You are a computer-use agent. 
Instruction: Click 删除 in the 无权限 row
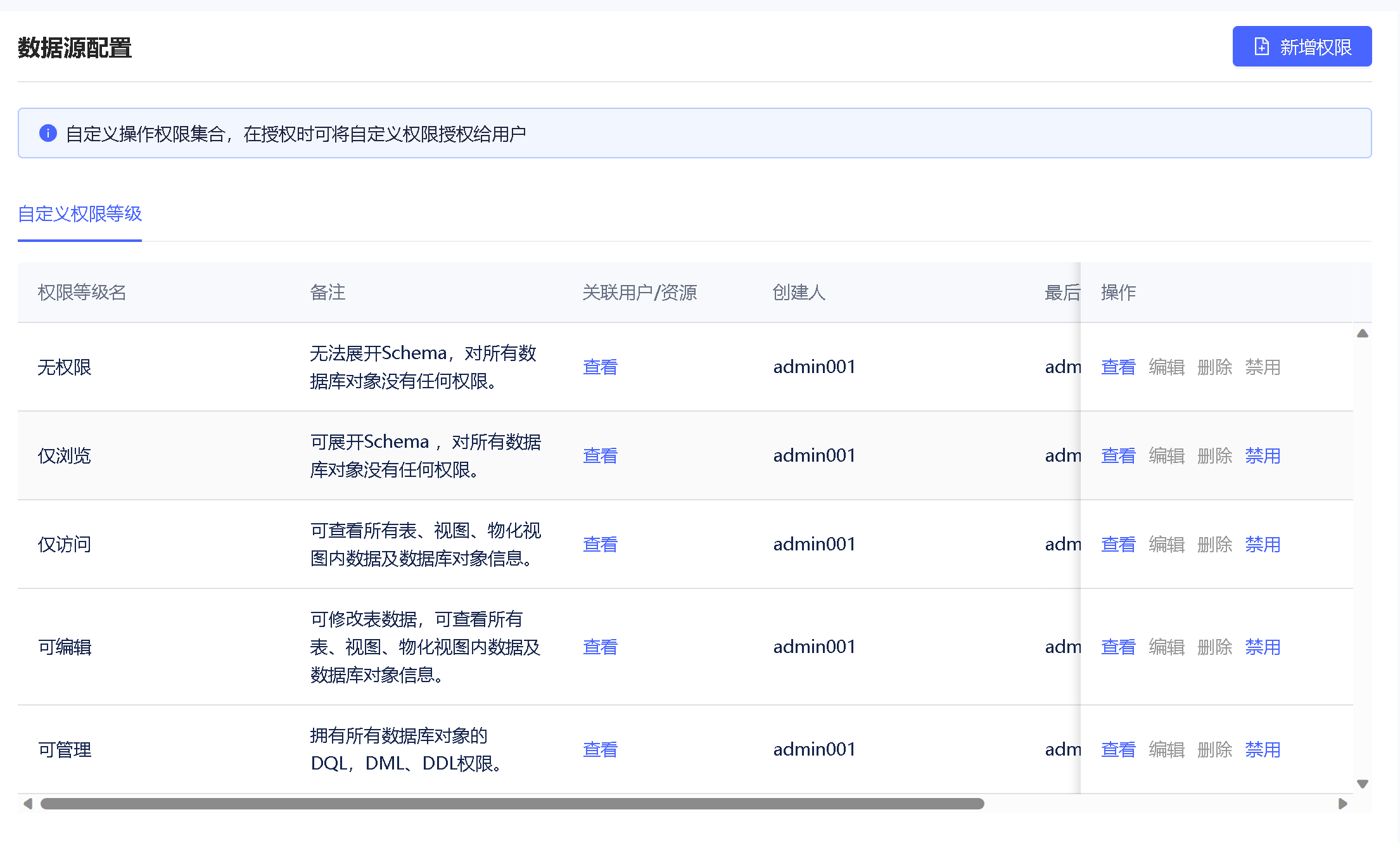(x=1214, y=367)
